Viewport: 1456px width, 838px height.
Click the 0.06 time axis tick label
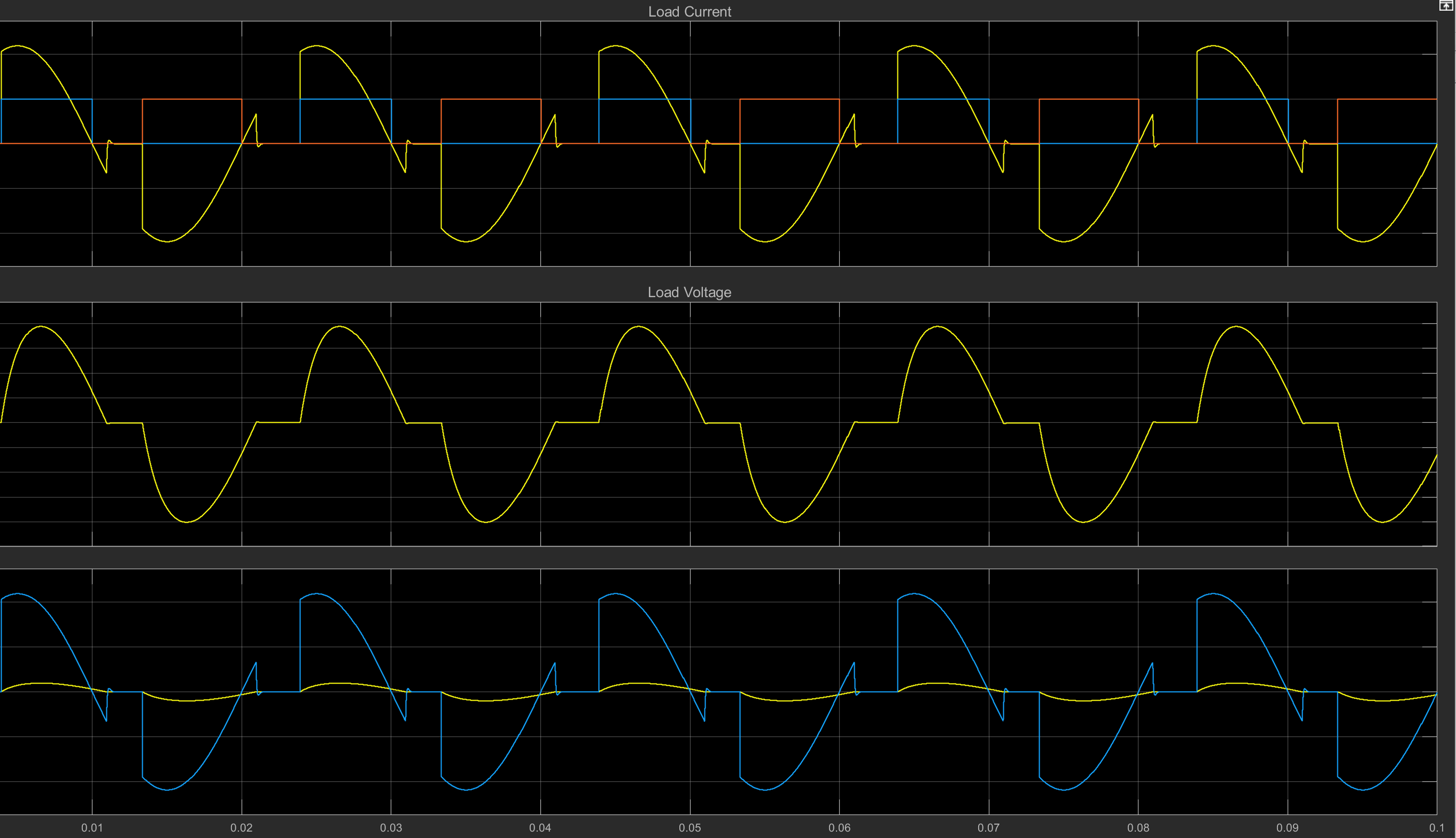point(839,828)
